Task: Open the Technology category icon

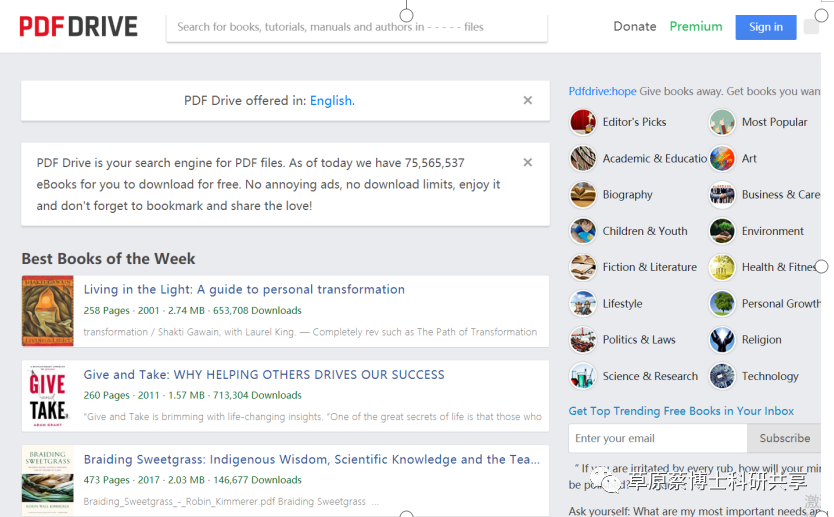Action: point(722,376)
